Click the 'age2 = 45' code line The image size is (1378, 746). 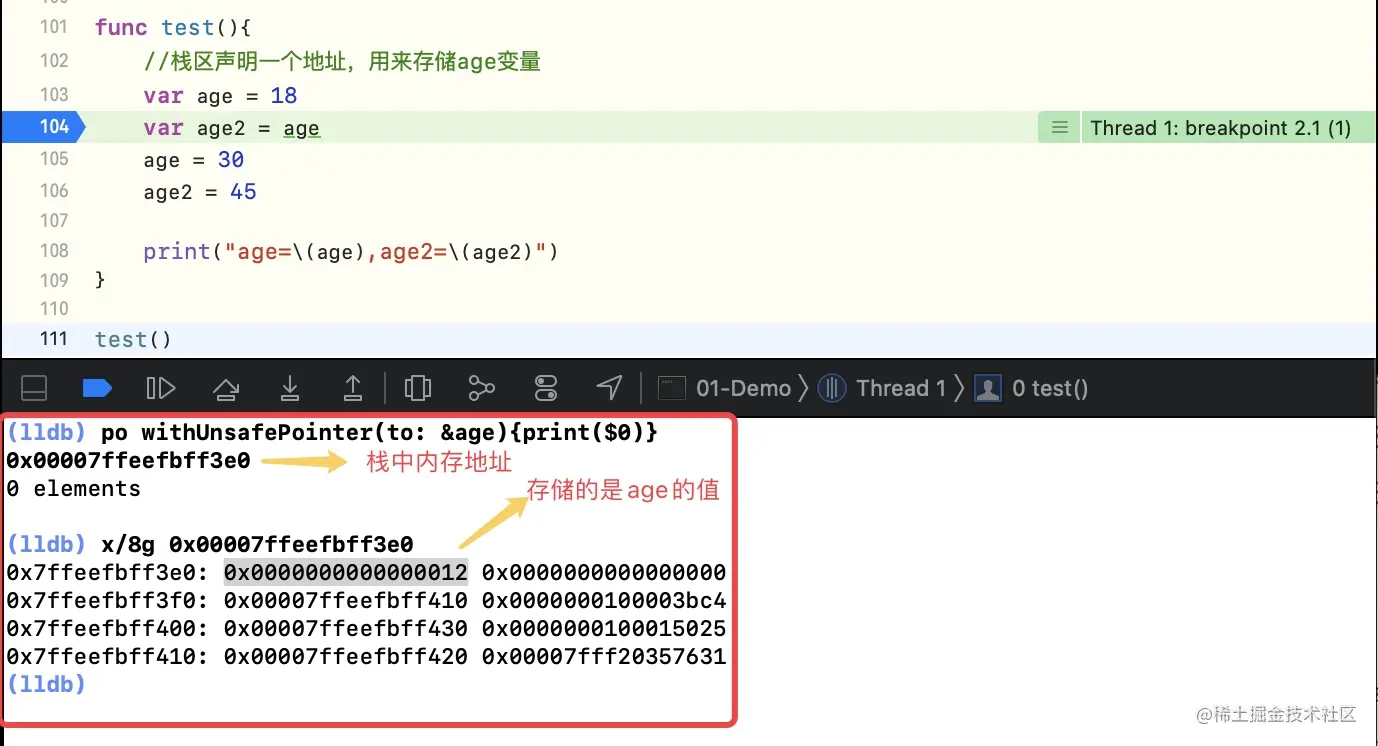(x=200, y=191)
